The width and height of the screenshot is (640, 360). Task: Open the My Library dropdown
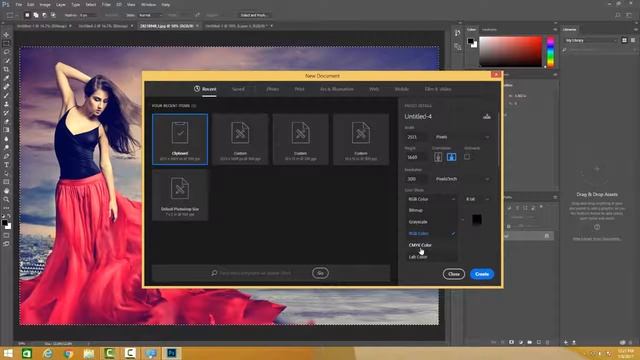[x=591, y=40]
